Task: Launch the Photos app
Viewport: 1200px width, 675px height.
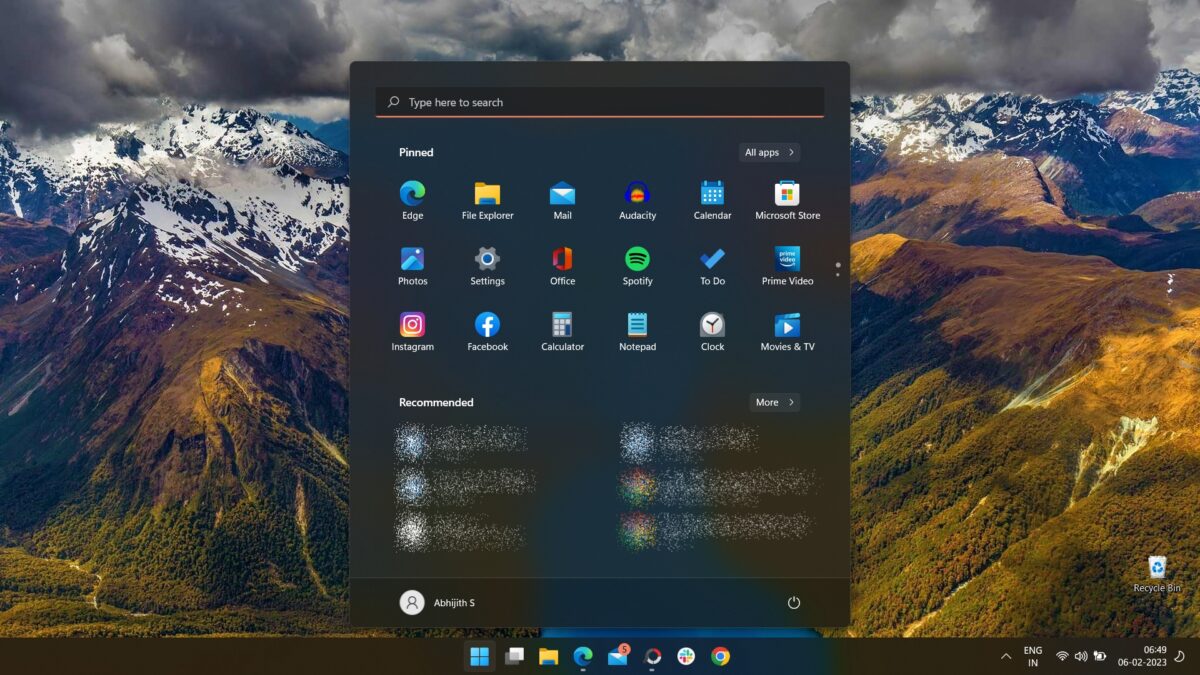Action: tap(412, 266)
